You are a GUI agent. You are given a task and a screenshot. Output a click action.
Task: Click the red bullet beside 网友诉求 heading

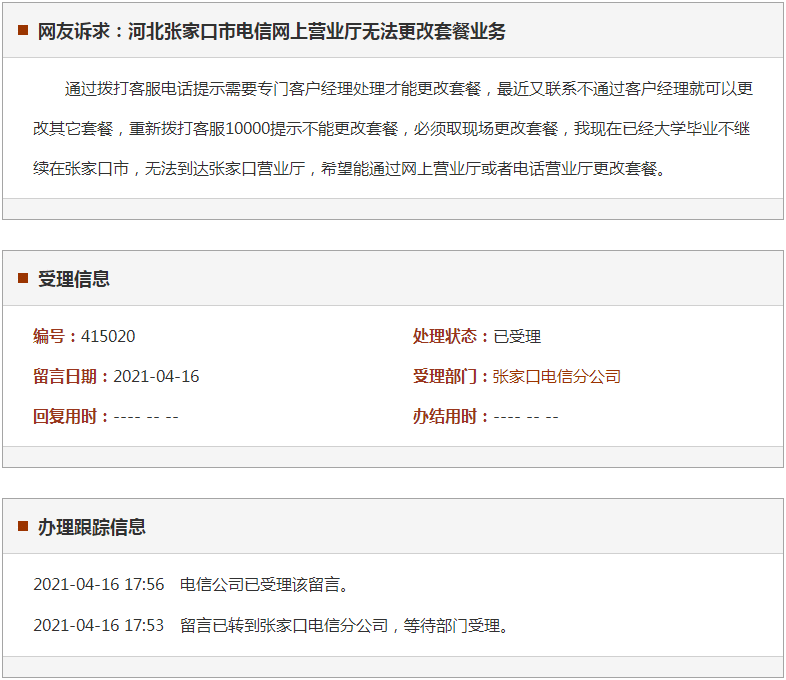pos(23,30)
